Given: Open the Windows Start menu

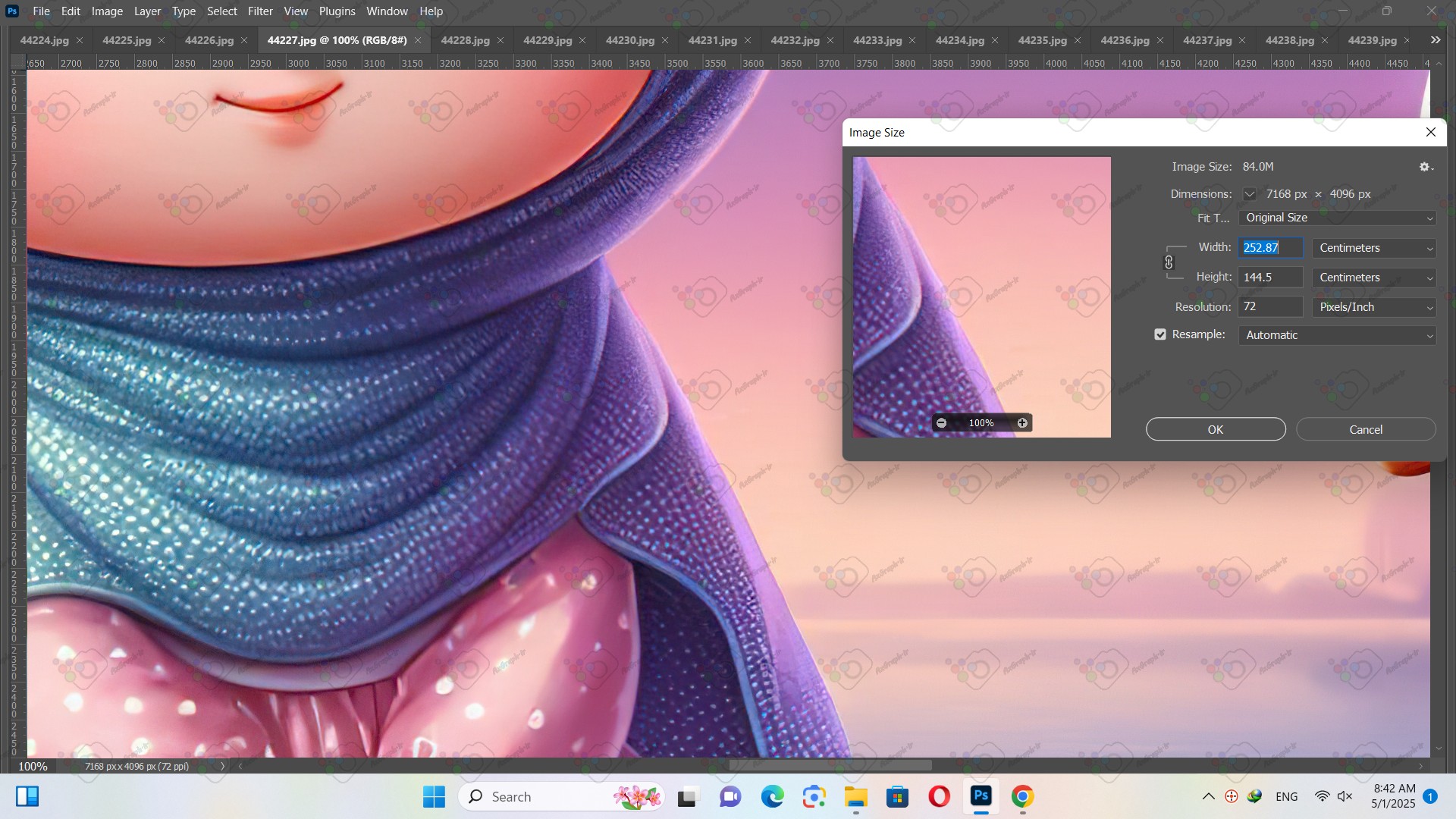Looking at the screenshot, I should pyautogui.click(x=434, y=796).
